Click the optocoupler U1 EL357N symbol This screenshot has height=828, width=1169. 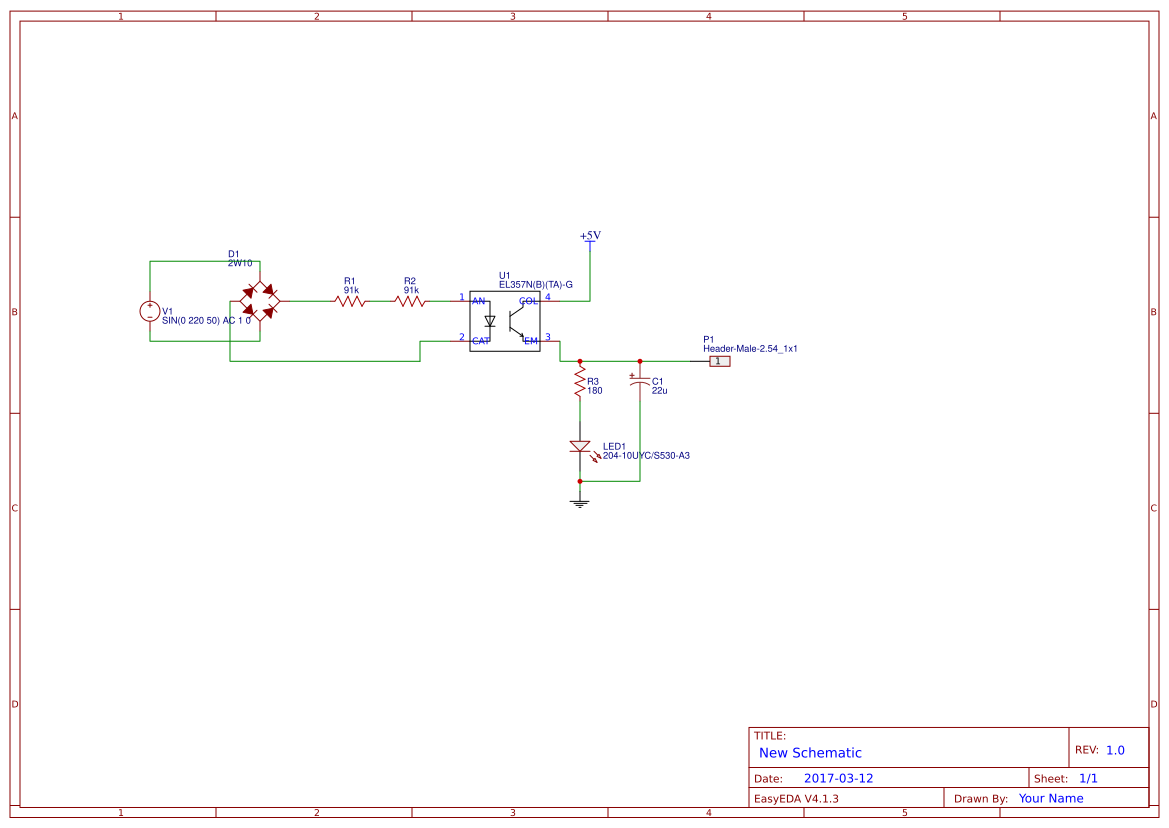coord(506,319)
